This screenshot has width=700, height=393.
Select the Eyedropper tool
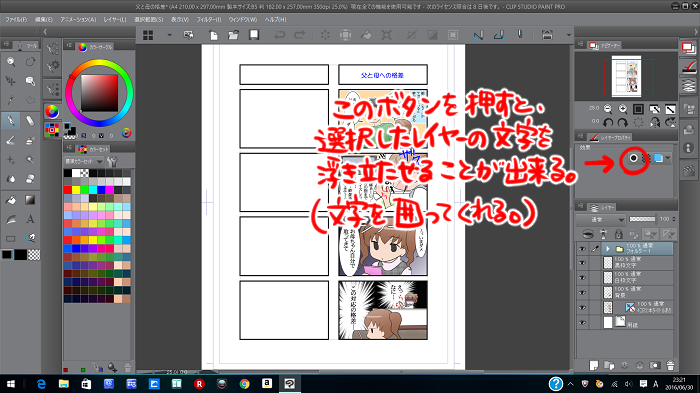point(11,100)
